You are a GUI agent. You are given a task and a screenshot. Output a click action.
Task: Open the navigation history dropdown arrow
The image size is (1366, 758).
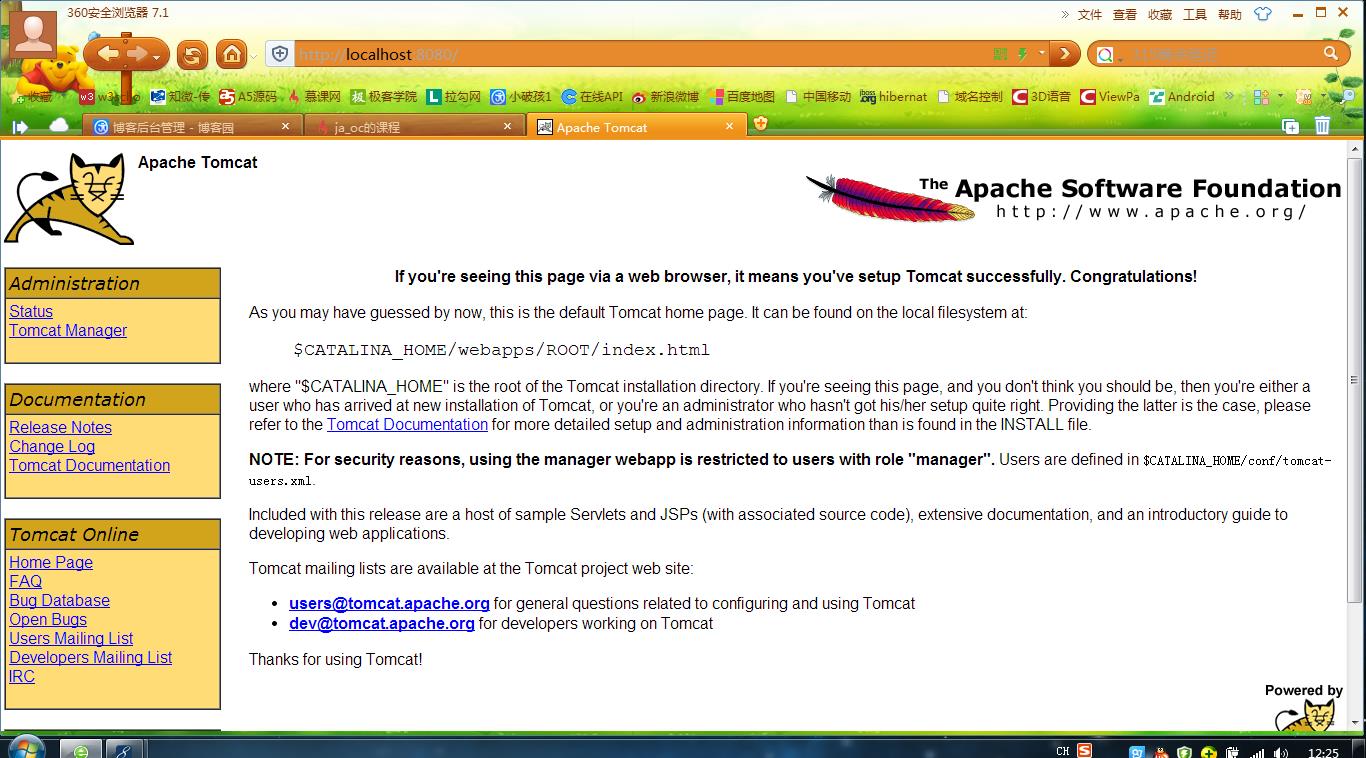click(156, 57)
